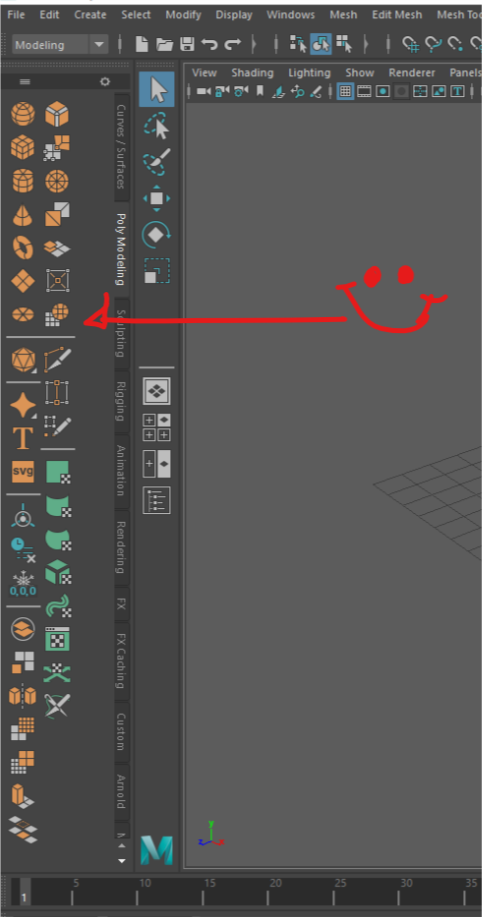Click the scissors 3D Cut and Sew icon
The width and height of the screenshot is (482, 917).
click(57, 705)
